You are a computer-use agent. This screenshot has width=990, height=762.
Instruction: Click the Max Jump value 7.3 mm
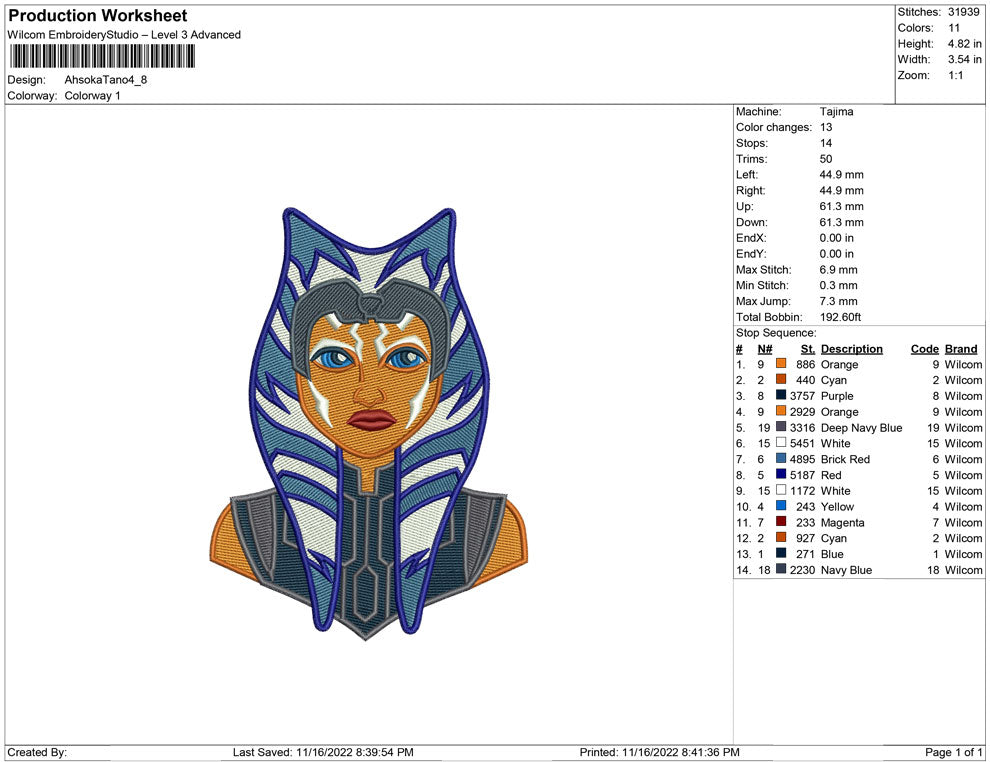(x=838, y=301)
